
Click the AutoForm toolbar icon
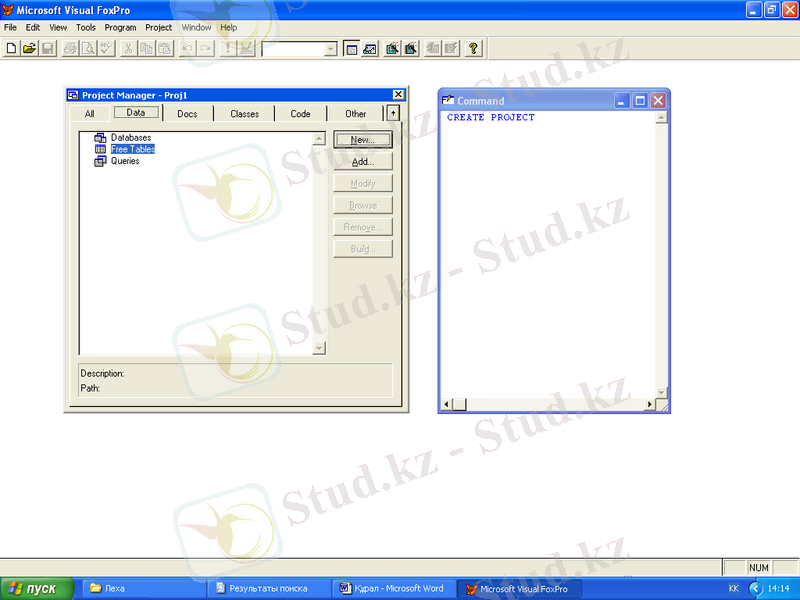click(x=433, y=48)
